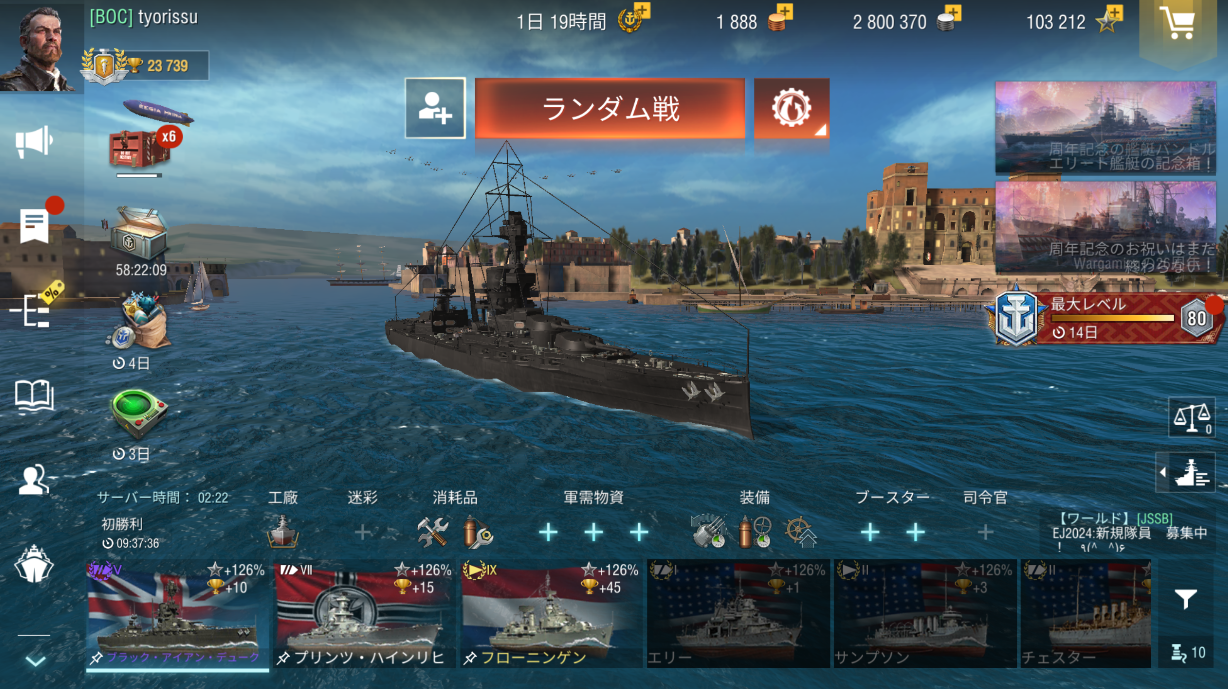This screenshot has width=1228, height=689.
Task: Open the logbook icon in sidebar
Action: click(x=34, y=396)
